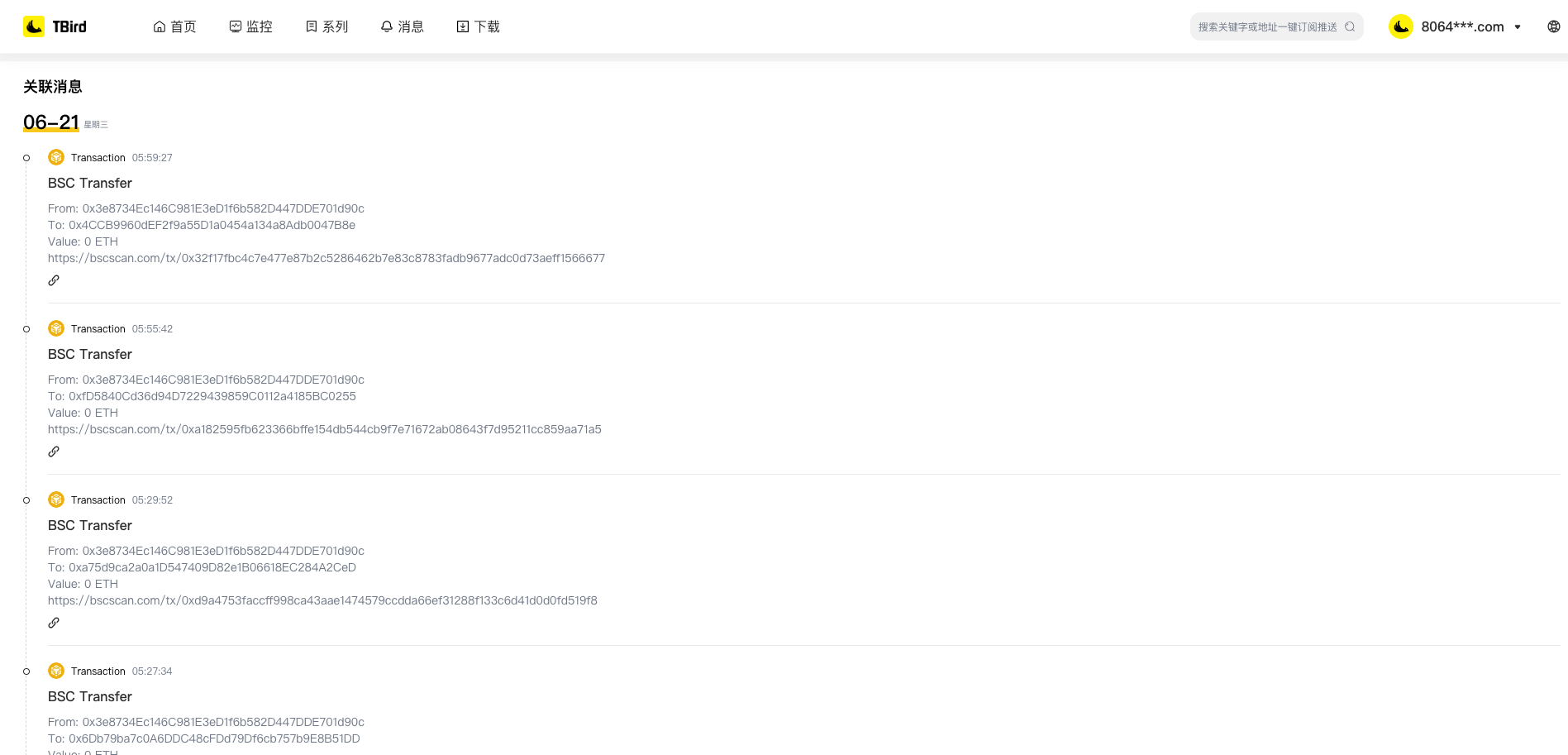Click link icon under 05:29:52 transaction
Screen dimensions: 1568x755
click(54, 623)
